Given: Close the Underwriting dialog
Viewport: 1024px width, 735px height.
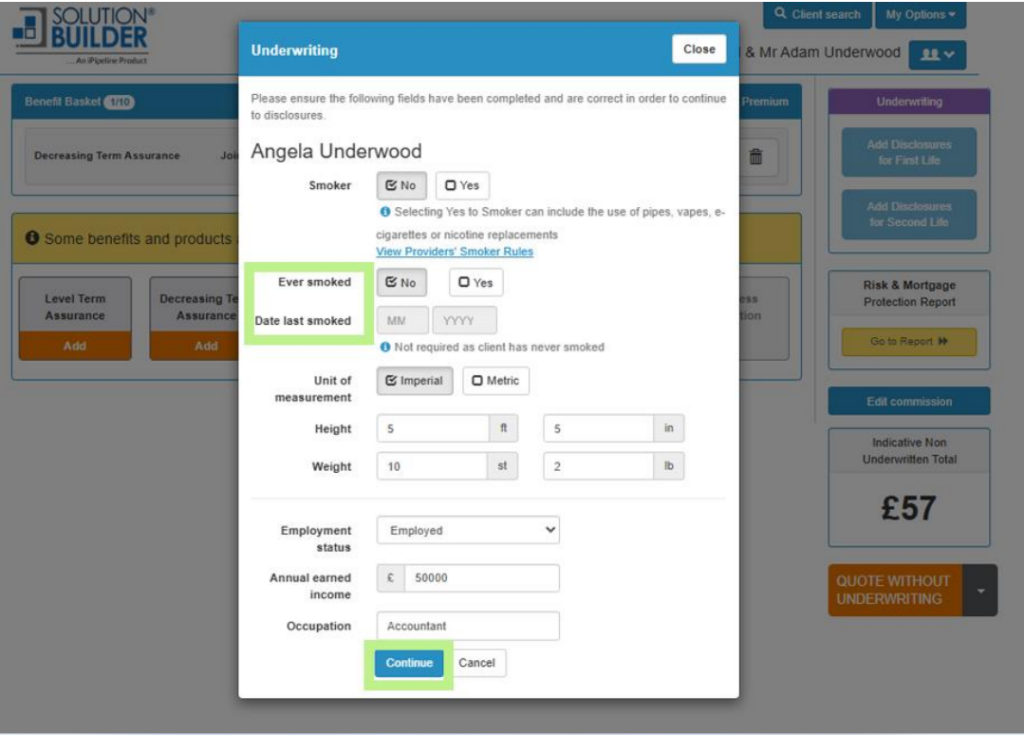Looking at the screenshot, I should (x=699, y=49).
